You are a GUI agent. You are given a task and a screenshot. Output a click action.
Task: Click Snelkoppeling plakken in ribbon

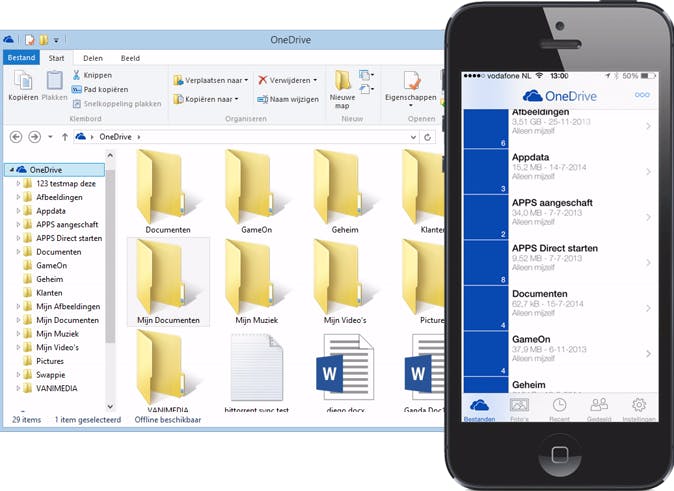[117, 104]
